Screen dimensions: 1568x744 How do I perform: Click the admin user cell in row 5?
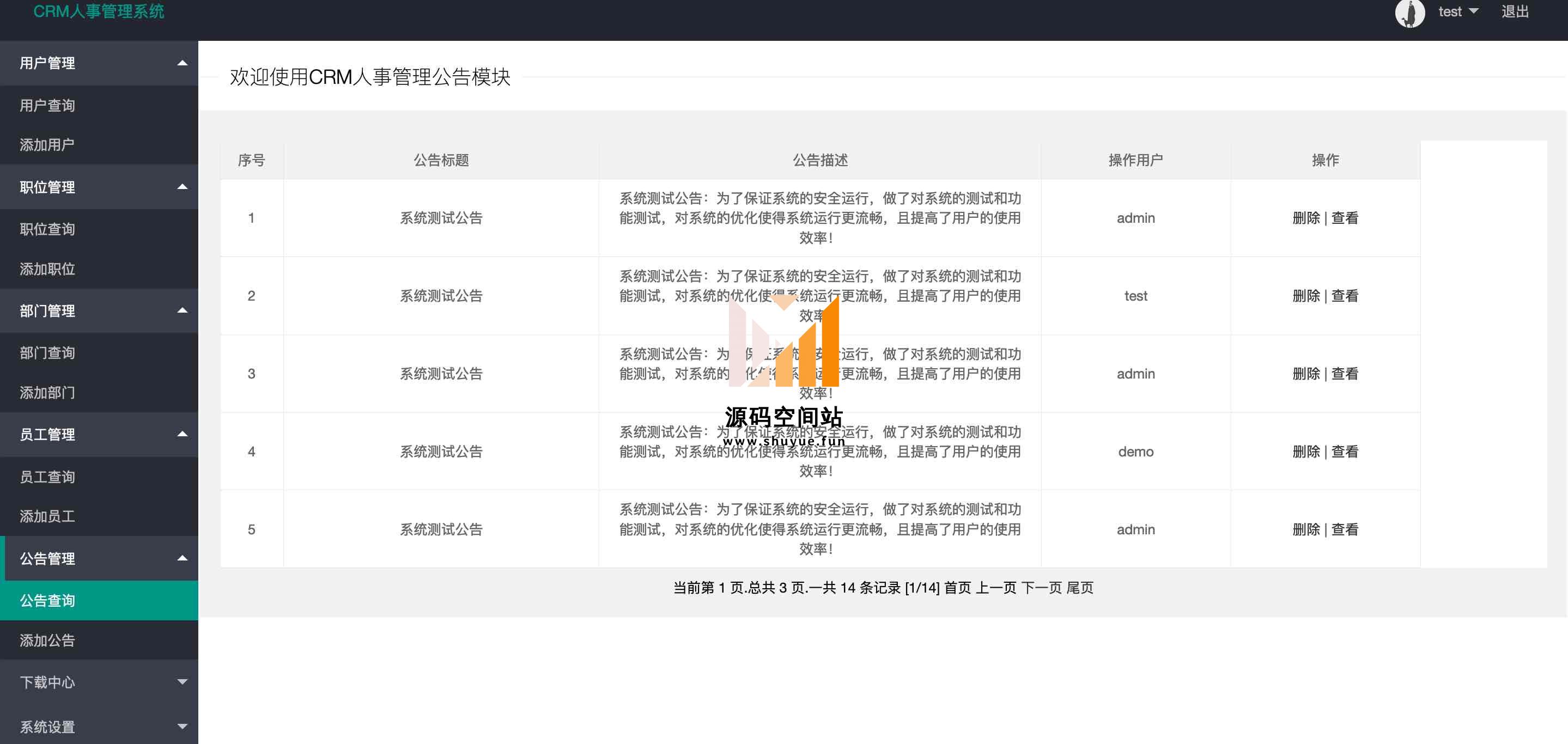pos(1136,529)
